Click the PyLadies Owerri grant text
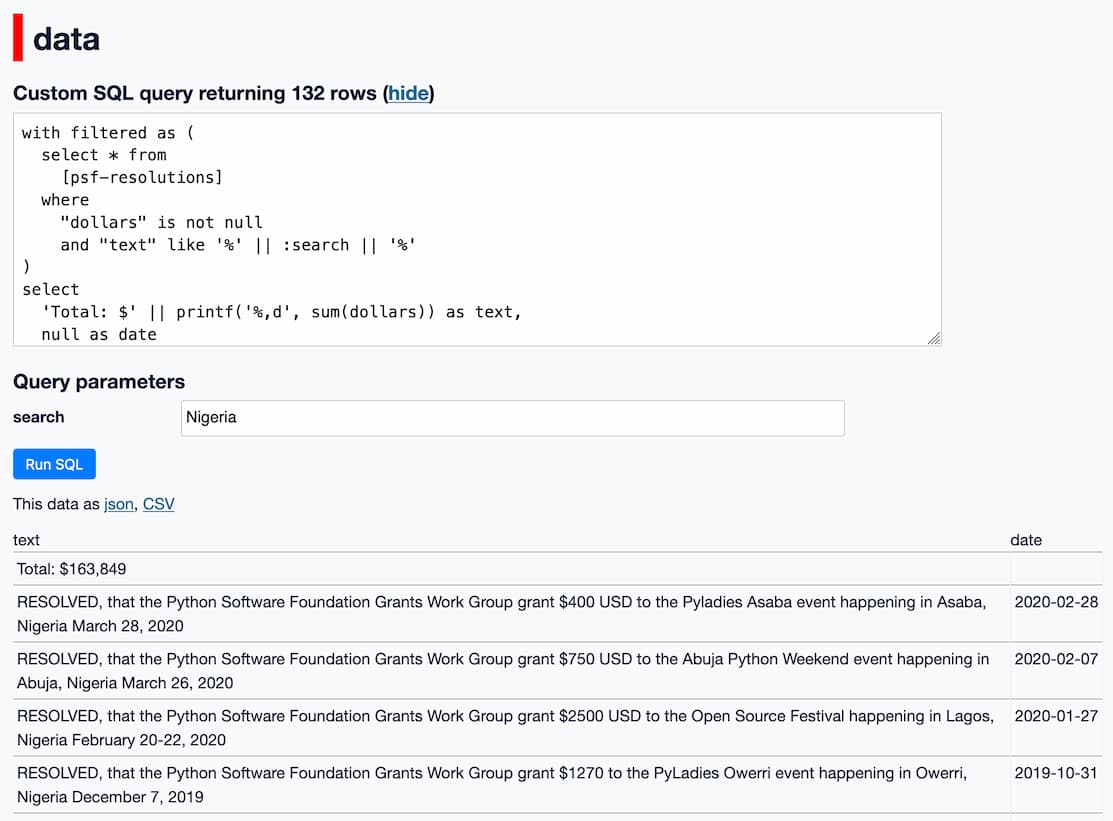 click(491, 784)
